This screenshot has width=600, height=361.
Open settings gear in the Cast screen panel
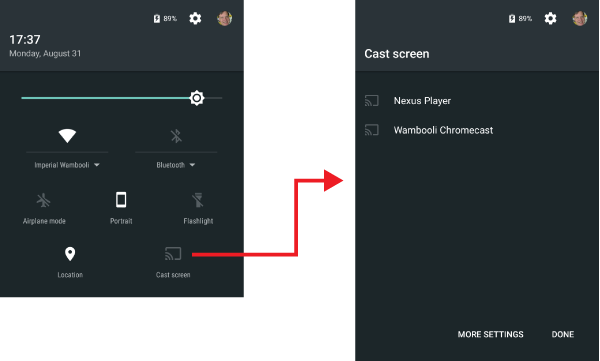[x=550, y=18]
